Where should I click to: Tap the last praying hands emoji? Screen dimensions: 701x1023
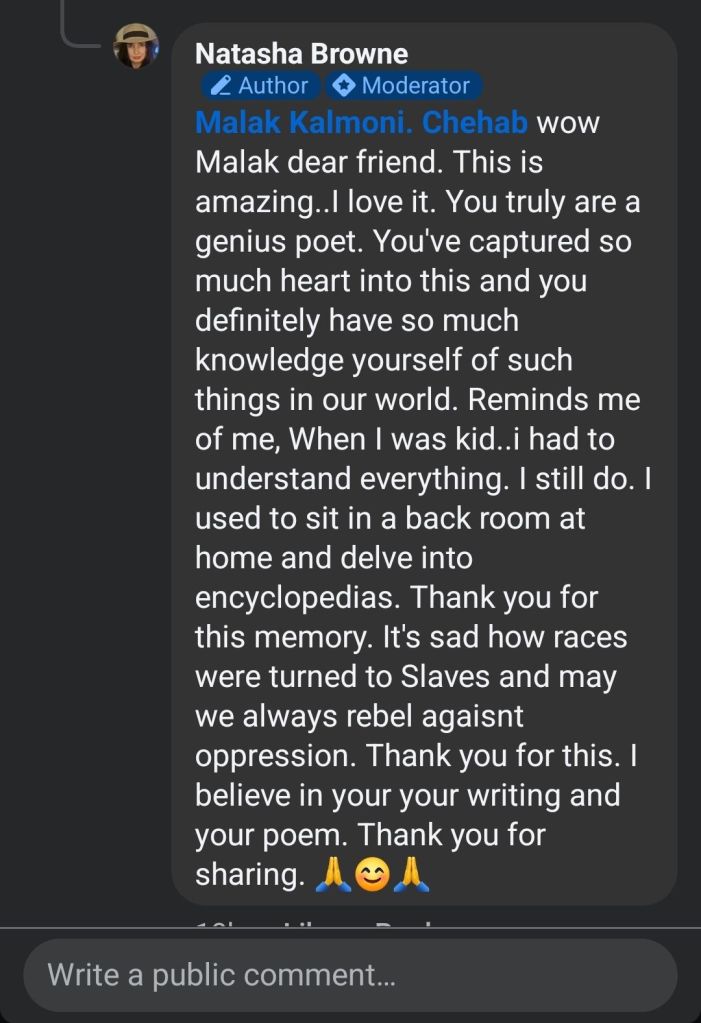point(412,874)
